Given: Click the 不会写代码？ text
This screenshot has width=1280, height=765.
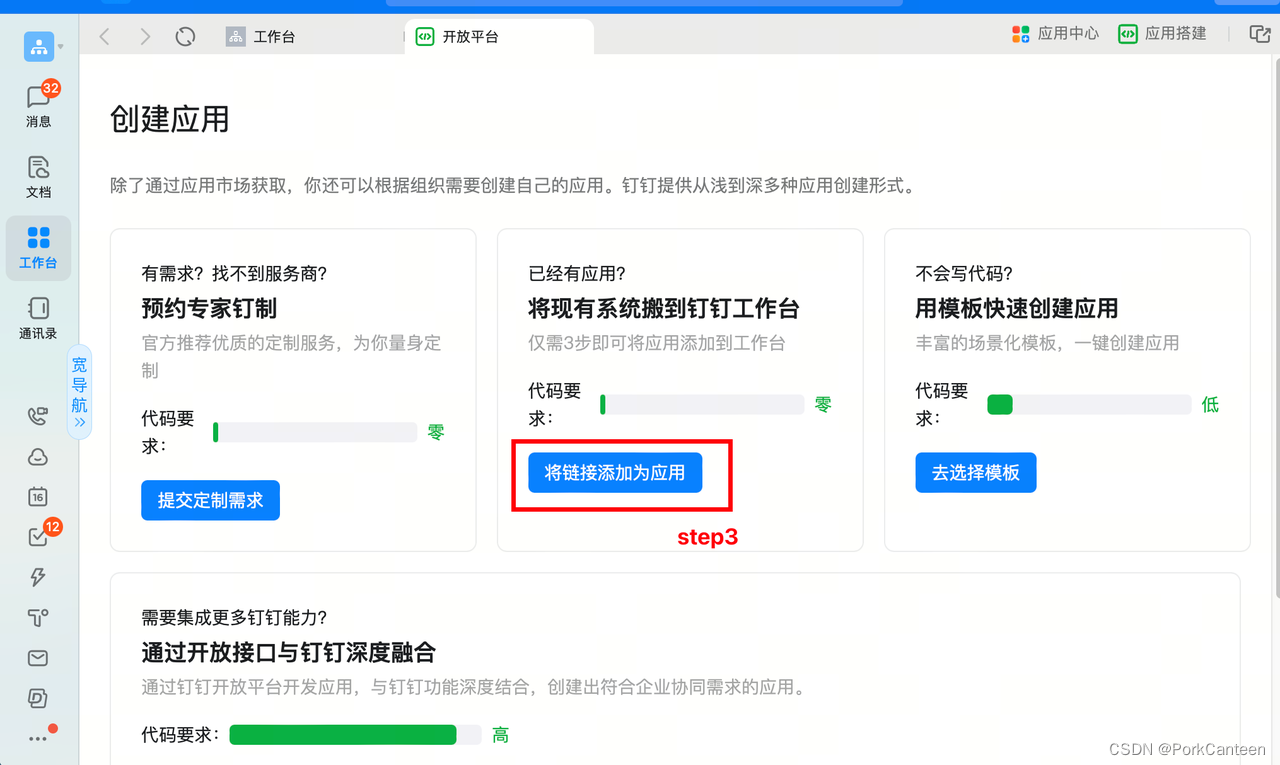Looking at the screenshot, I should click(x=964, y=273).
